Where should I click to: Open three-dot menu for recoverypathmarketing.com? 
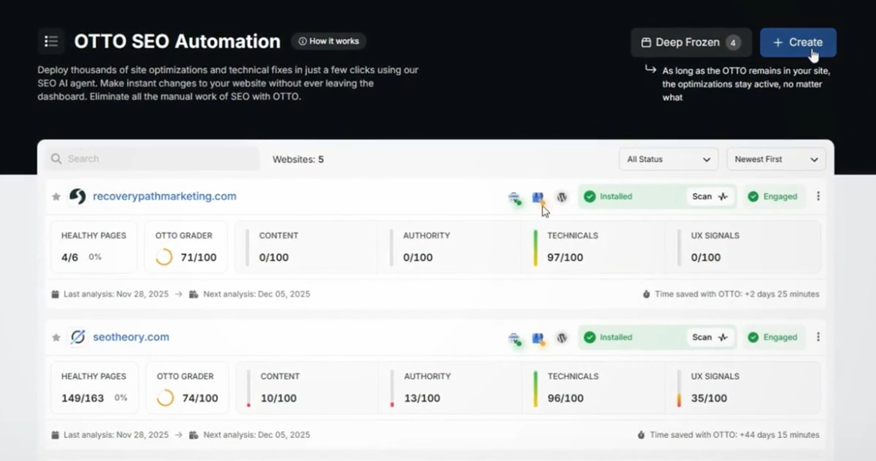pos(818,197)
